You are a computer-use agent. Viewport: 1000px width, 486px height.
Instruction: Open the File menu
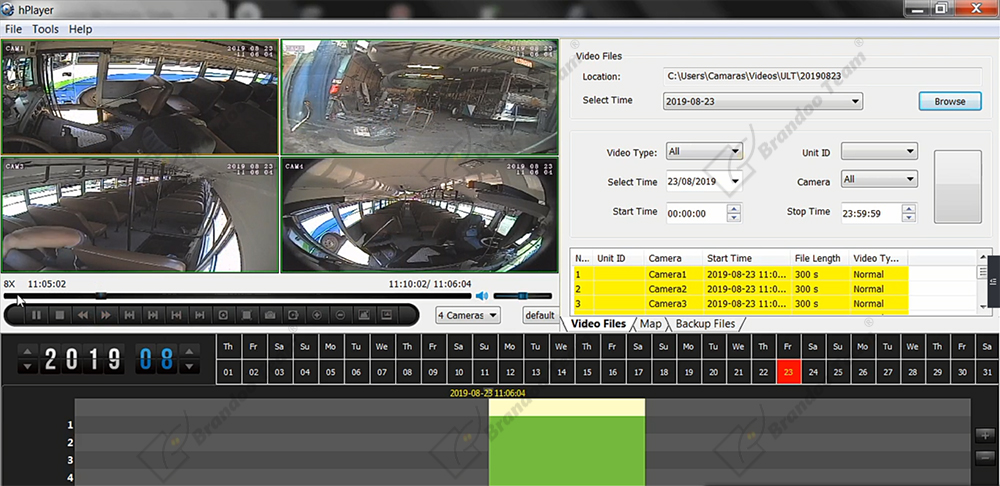pyautogui.click(x=13, y=30)
